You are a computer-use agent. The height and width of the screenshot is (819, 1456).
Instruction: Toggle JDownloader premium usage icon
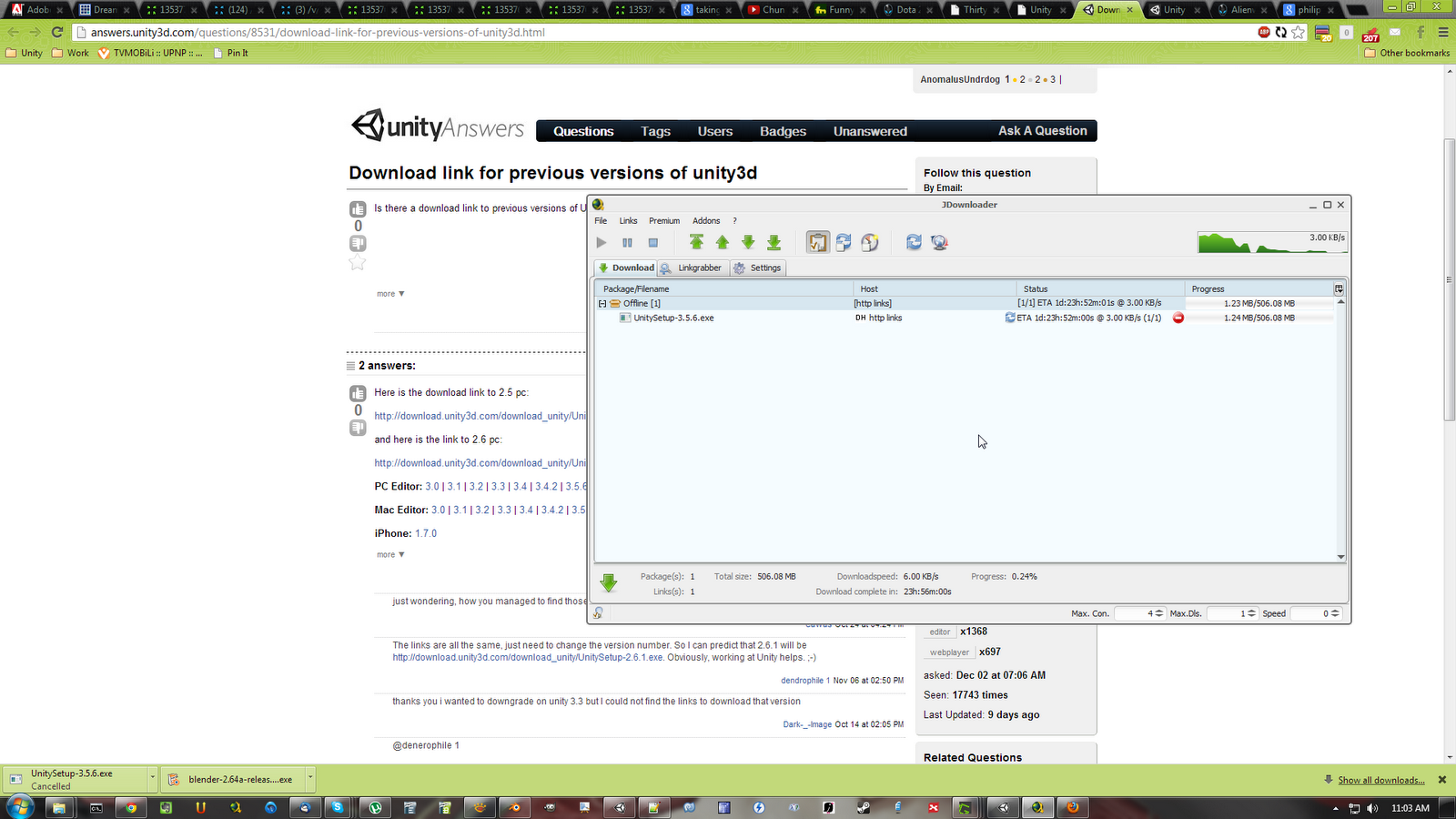pos(870,242)
